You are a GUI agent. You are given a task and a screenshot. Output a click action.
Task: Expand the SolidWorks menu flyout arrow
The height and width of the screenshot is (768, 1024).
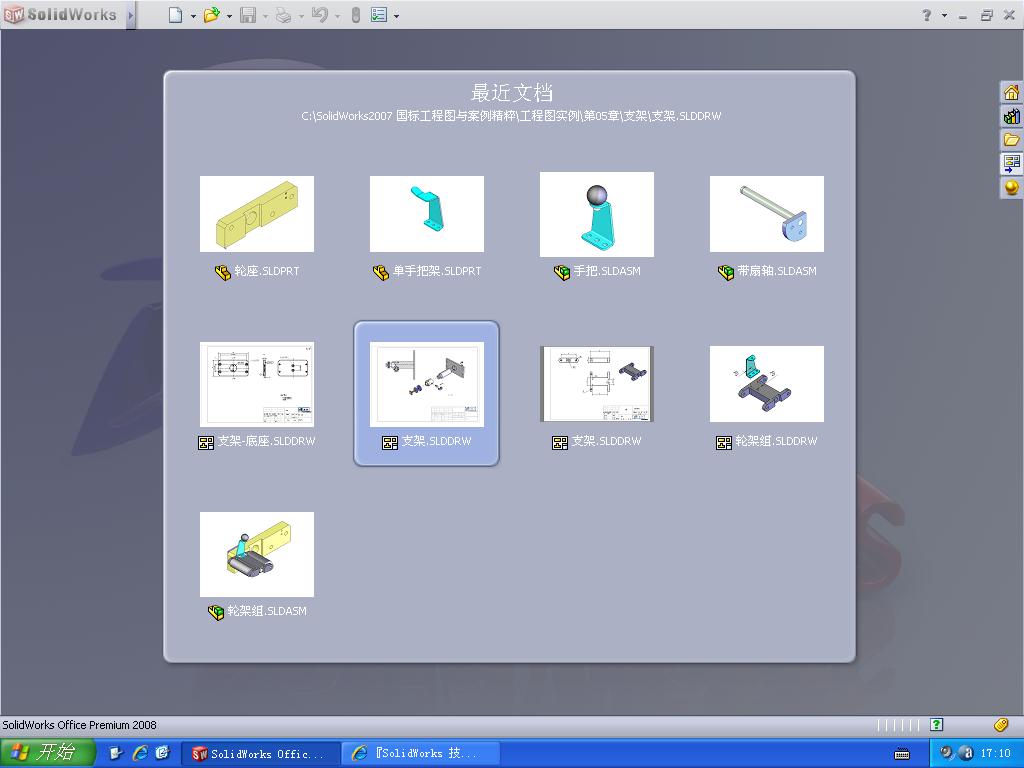131,14
